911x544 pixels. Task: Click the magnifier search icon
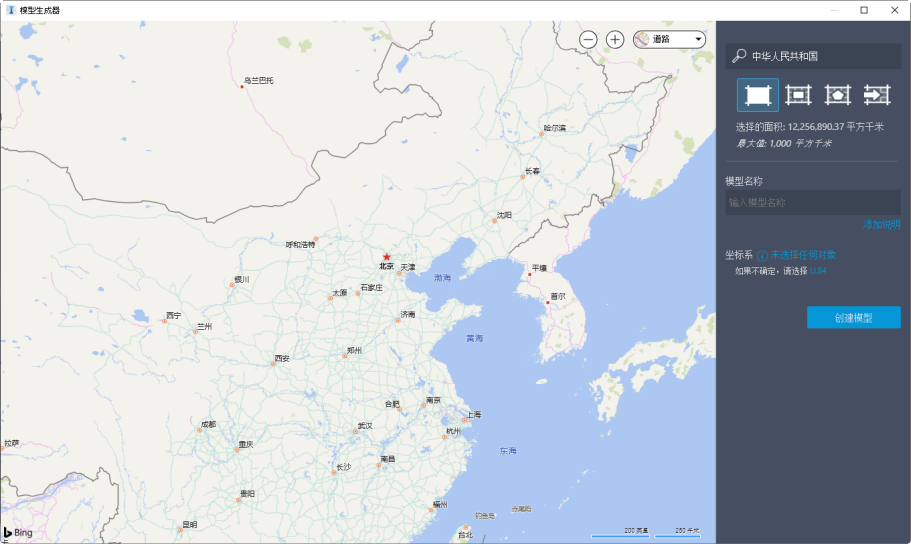[739, 56]
